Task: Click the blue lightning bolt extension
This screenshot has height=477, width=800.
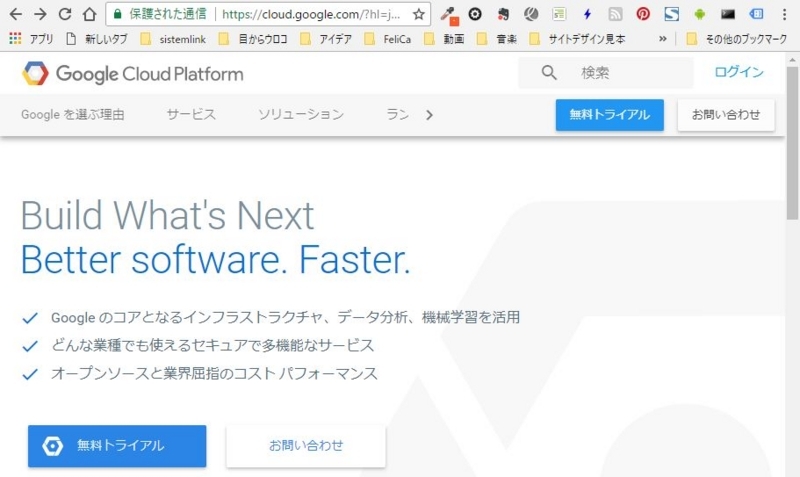Action: pyautogui.click(x=587, y=14)
